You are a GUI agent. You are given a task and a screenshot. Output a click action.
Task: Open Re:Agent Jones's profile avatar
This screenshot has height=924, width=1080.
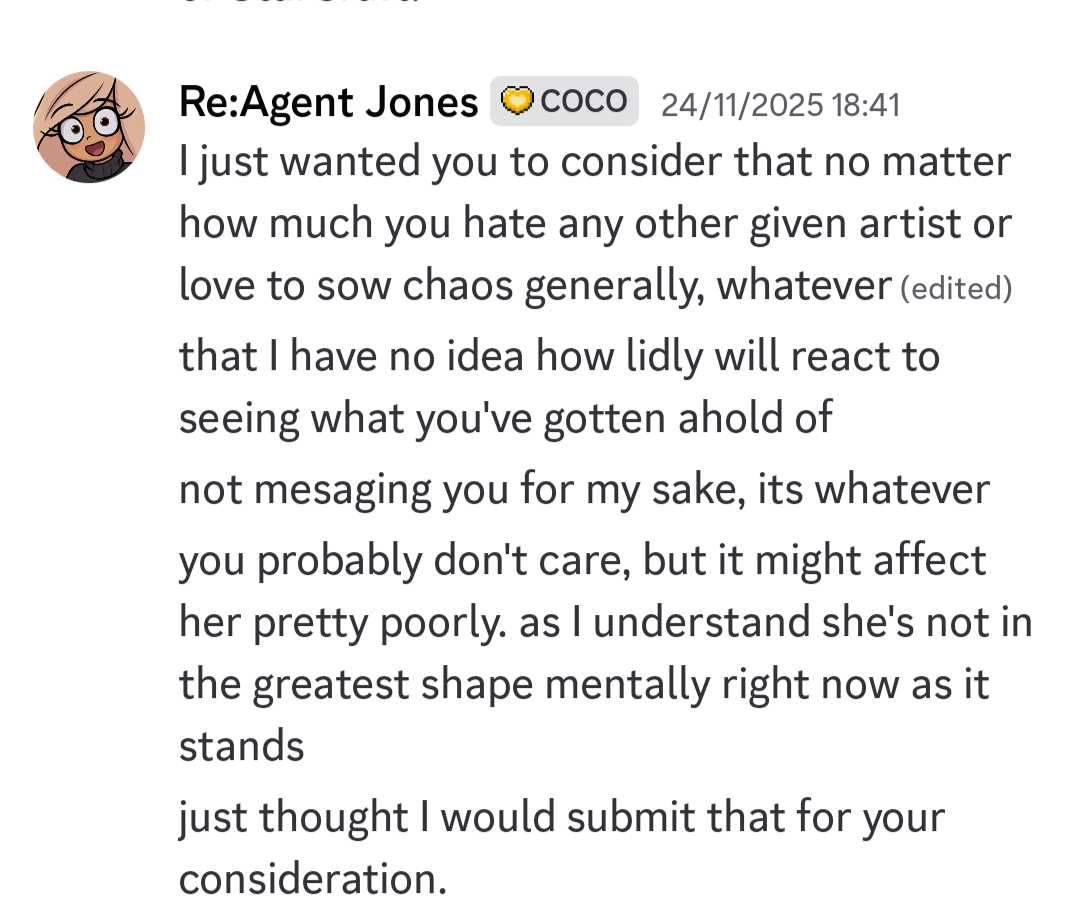click(89, 127)
